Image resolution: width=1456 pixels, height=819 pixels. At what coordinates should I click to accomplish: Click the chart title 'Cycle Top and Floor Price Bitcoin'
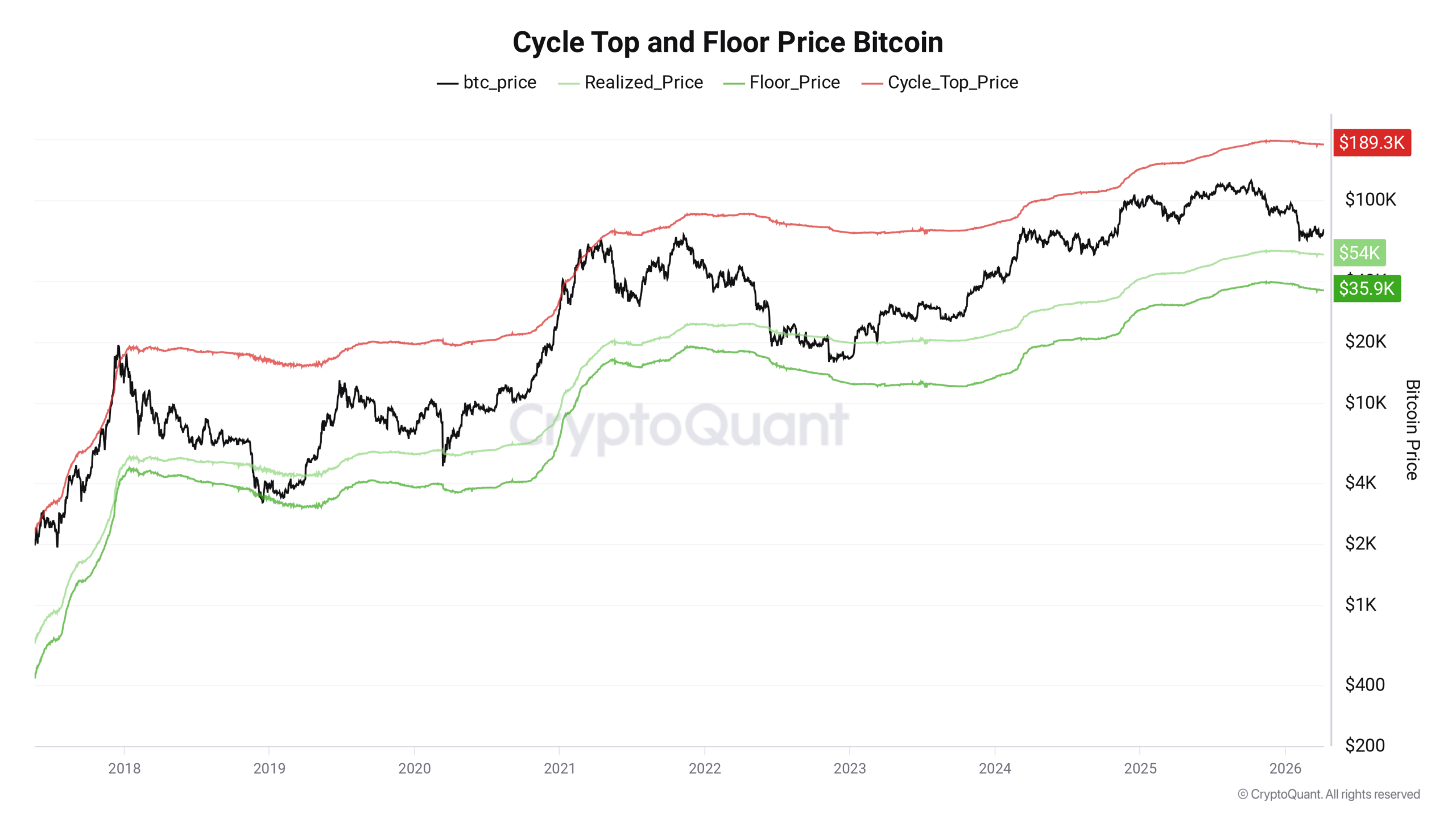coord(727,42)
